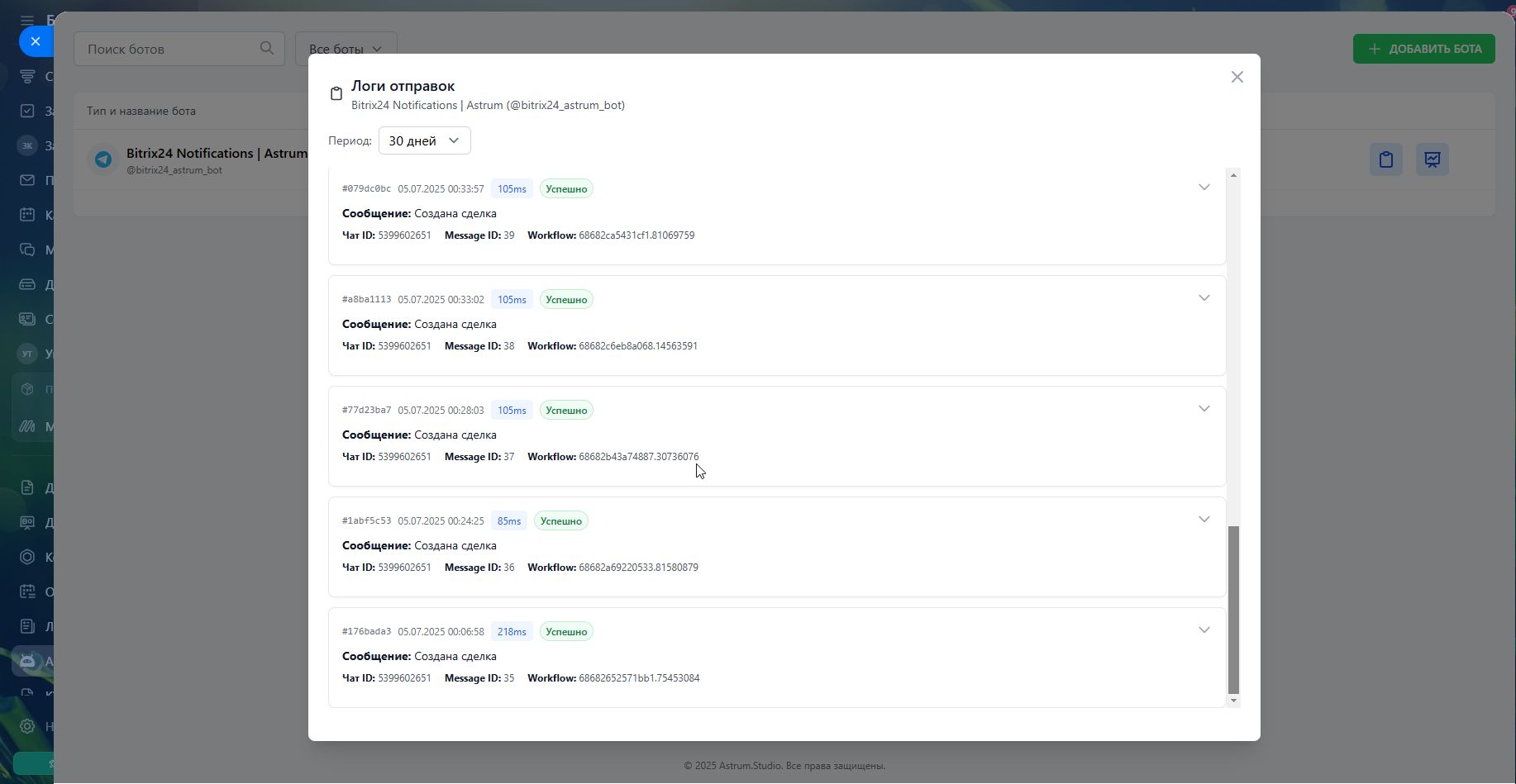Expand log entry #176bada3
This screenshot has width=1516, height=784.
1204,630
